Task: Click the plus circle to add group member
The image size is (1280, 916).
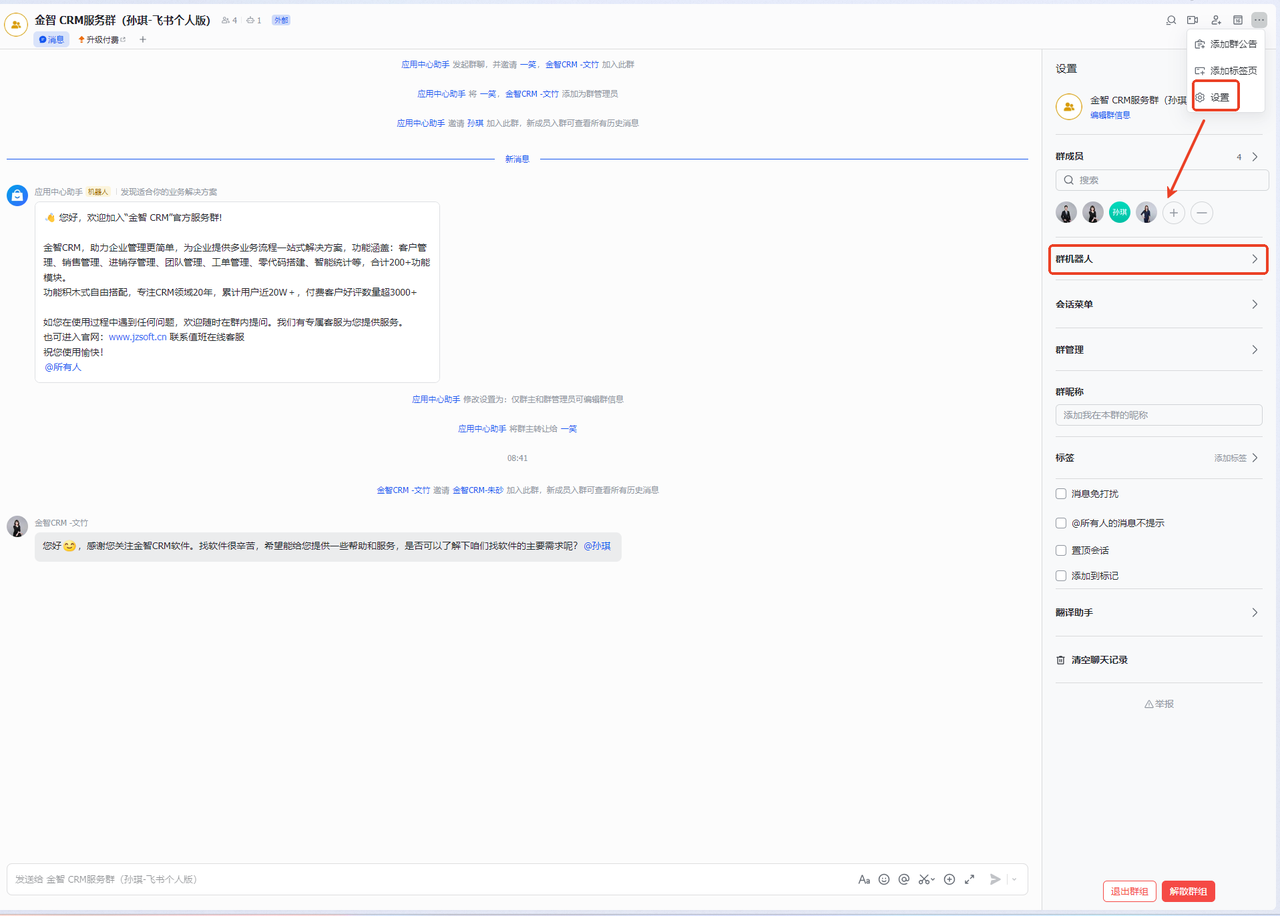Action: tap(1174, 212)
